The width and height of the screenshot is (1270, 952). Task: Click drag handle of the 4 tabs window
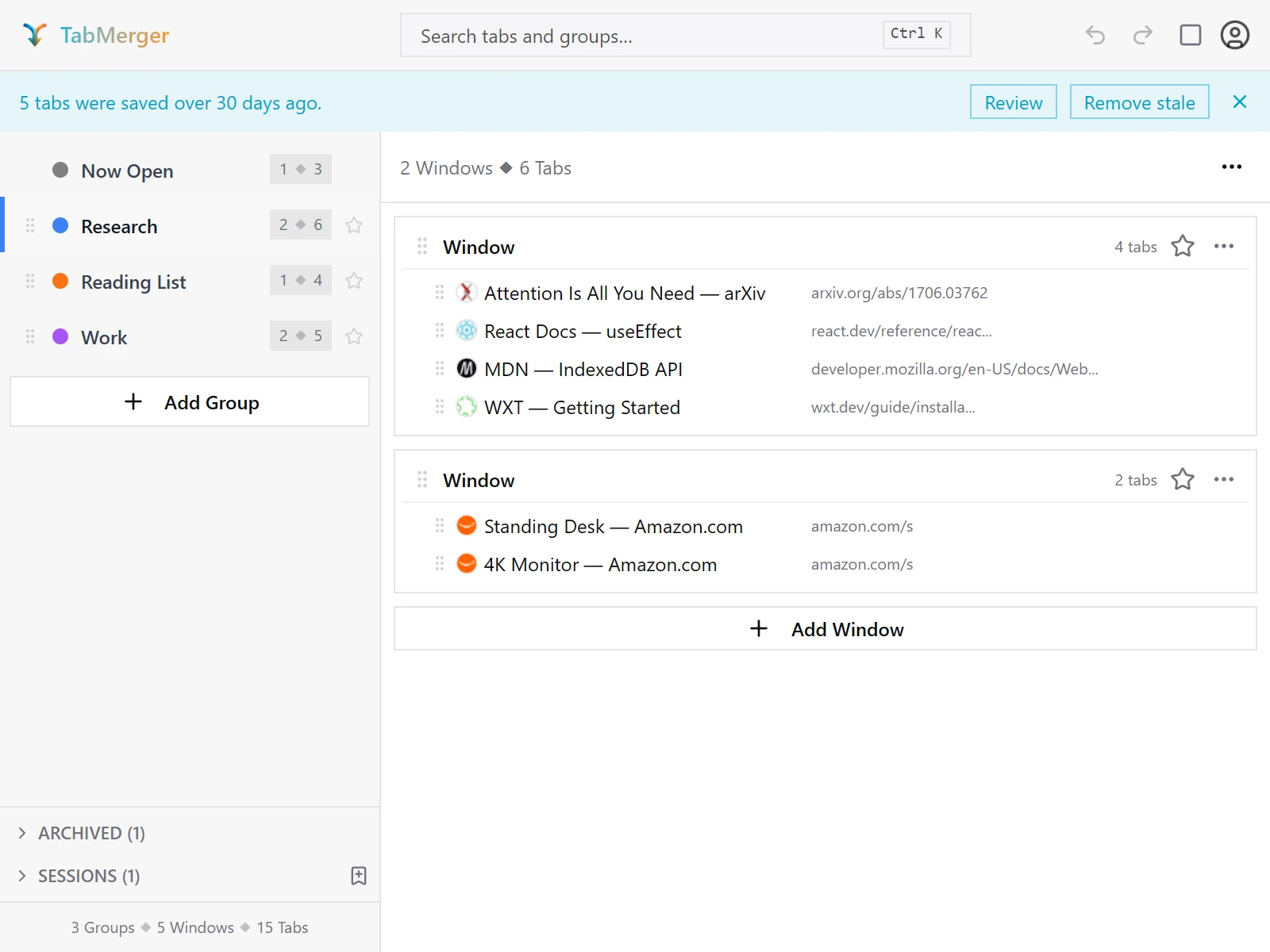pyautogui.click(x=422, y=246)
